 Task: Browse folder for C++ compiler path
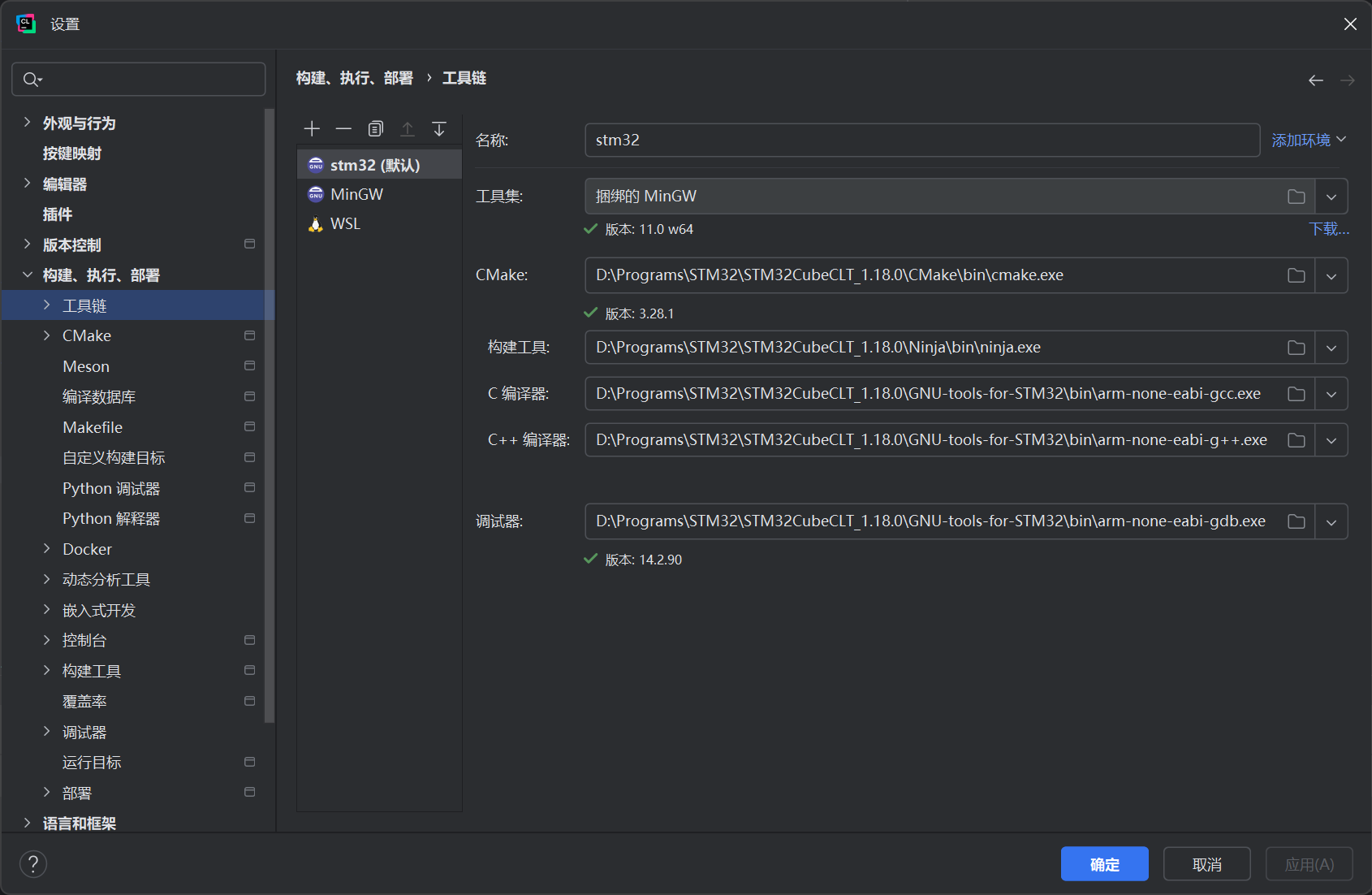[x=1296, y=440]
